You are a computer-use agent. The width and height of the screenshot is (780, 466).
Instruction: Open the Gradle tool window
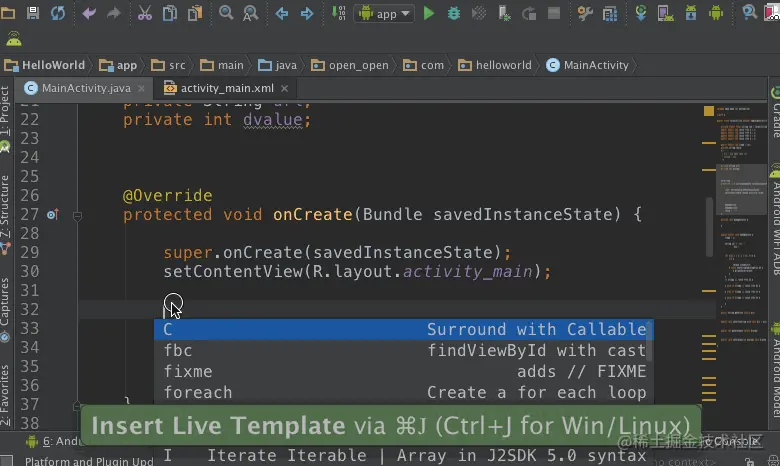(775, 113)
